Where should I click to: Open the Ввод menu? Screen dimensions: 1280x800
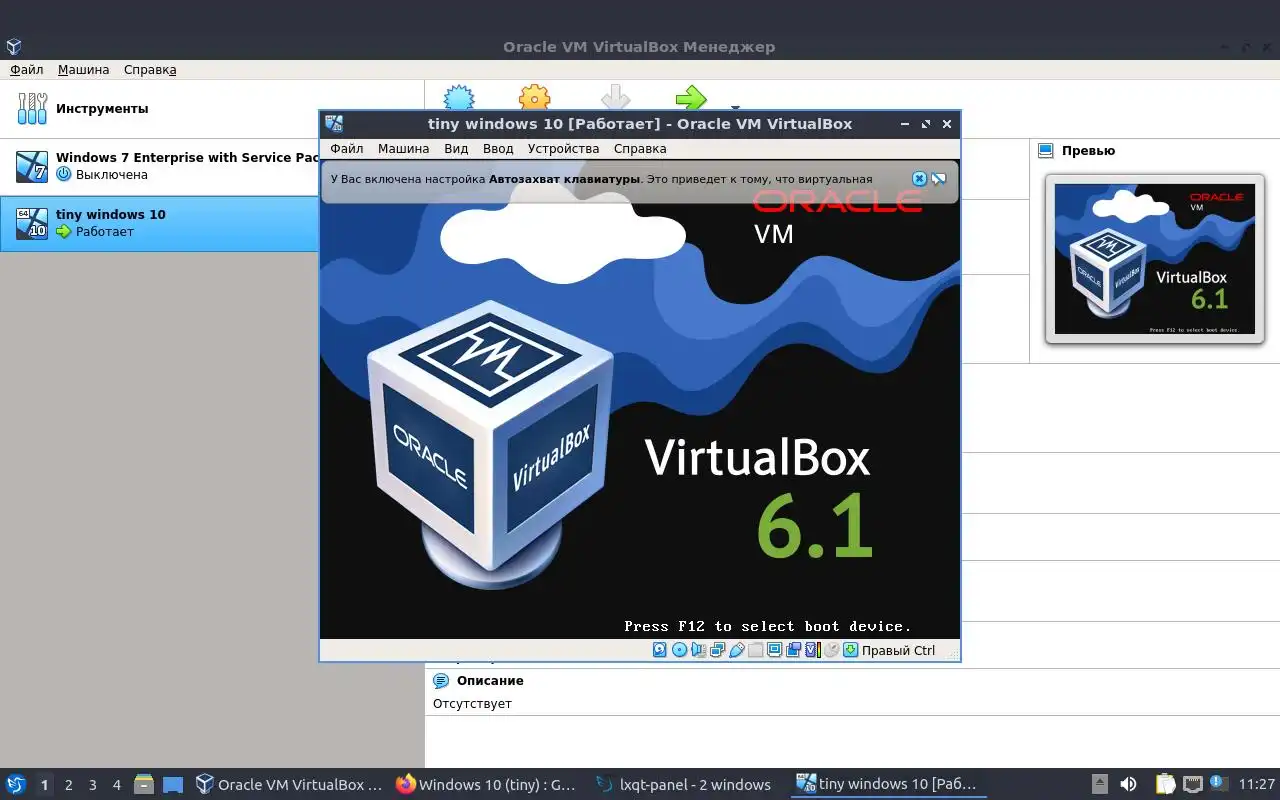(x=498, y=148)
